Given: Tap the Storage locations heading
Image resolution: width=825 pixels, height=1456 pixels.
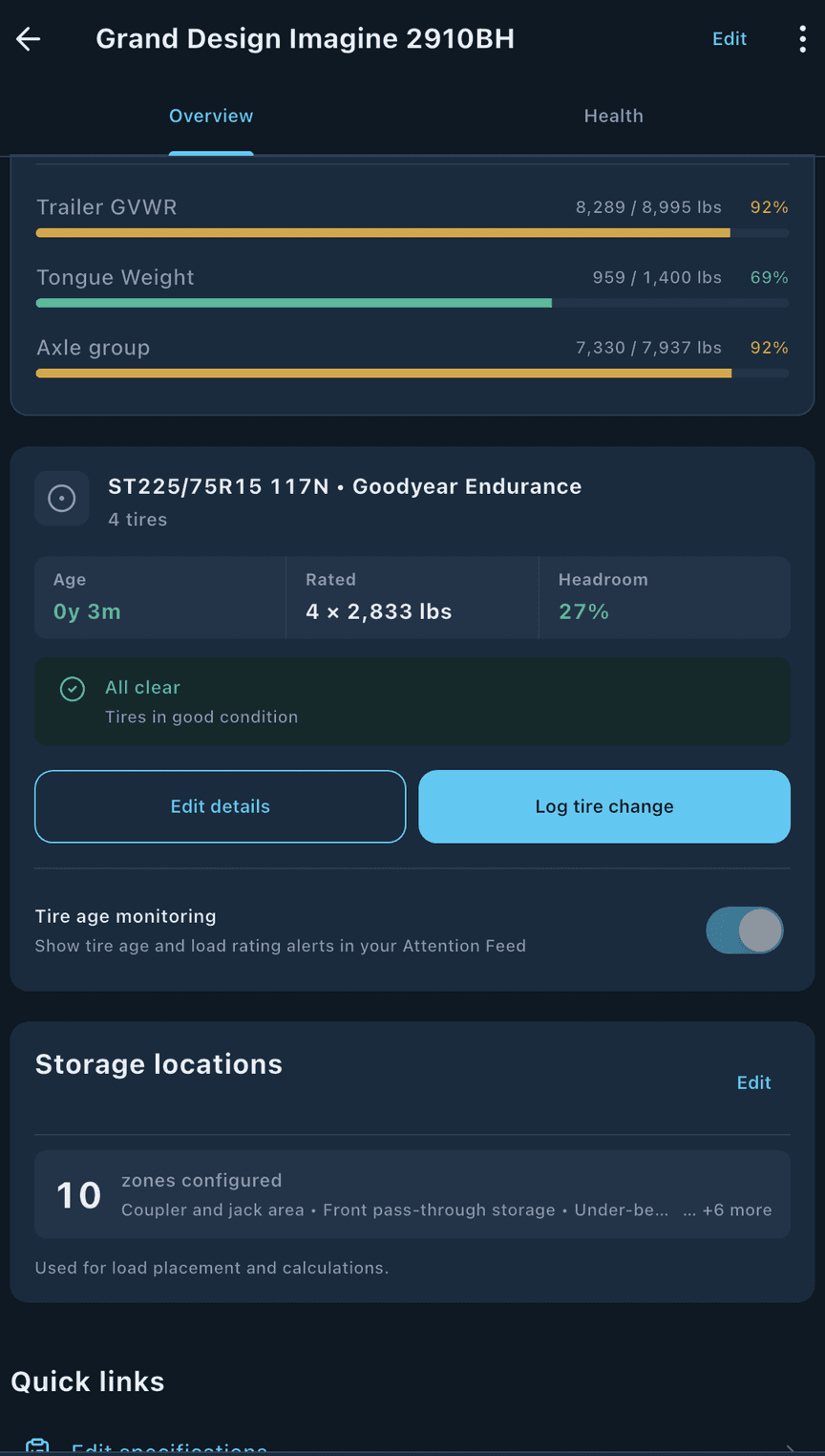Looking at the screenshot, I should coord(159,1064).
